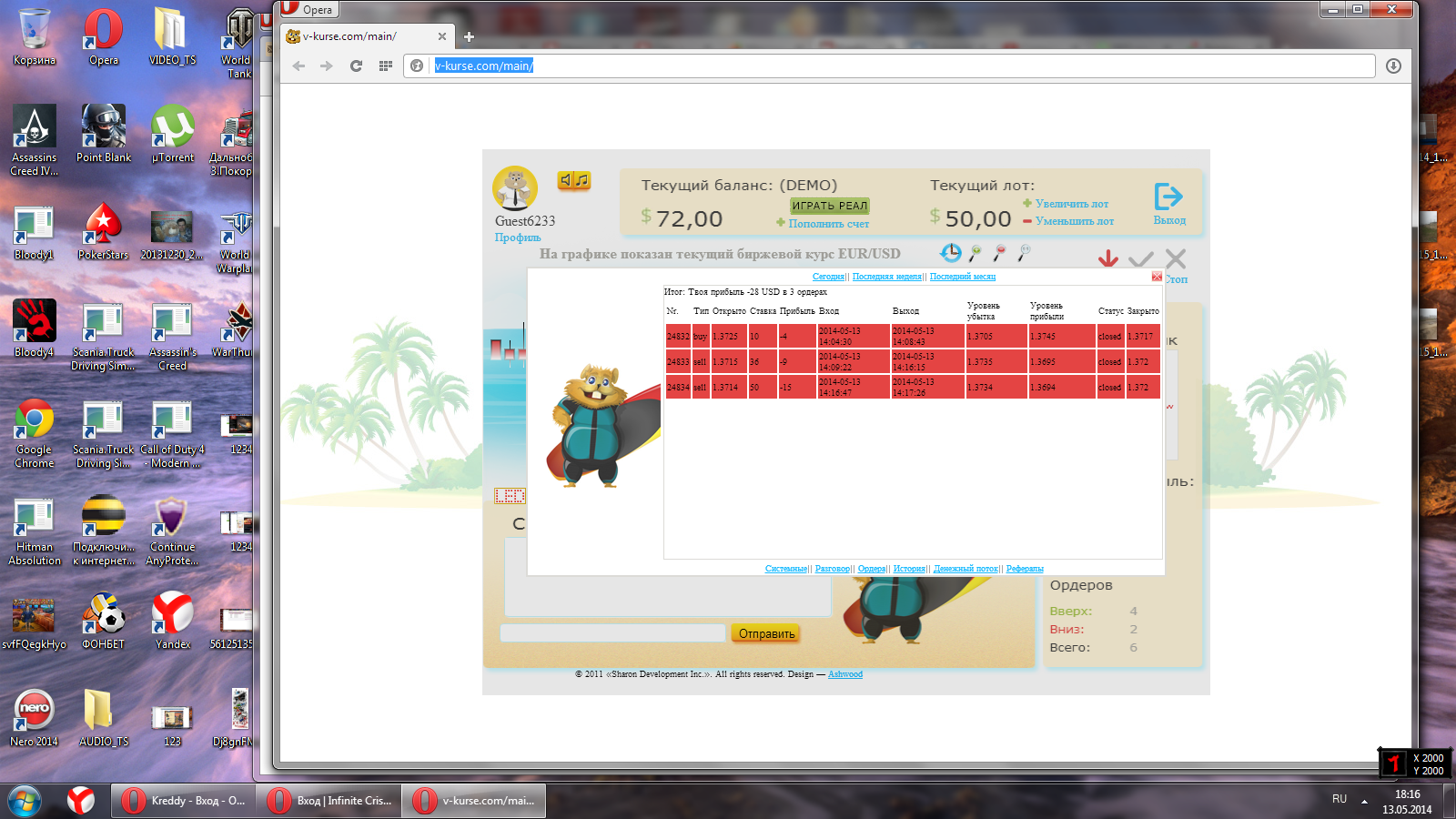The height and width of the screenshot is (819, 1456).
Task: Open the Ashwood design link in footer
Action: (x=845, y=674)
